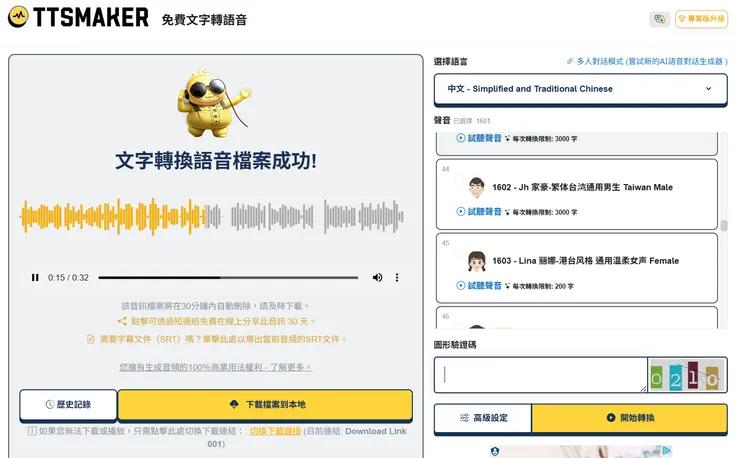Click the SRT document icon
This screenshot has width=740, height=458.
point(91,339)
